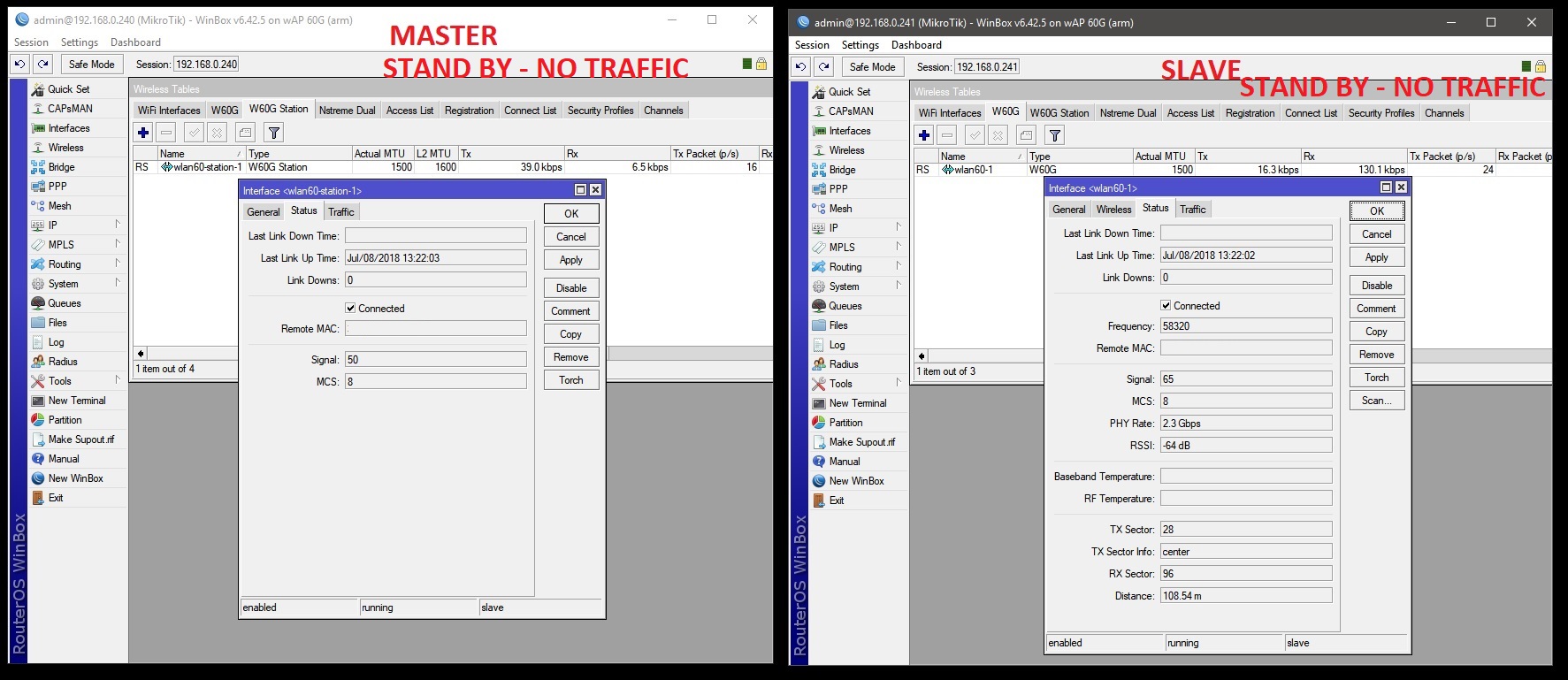1568x680 pixels.
Task: Click Scan... button in wlan60-1 dialog
Action: tap(1377, 401)
